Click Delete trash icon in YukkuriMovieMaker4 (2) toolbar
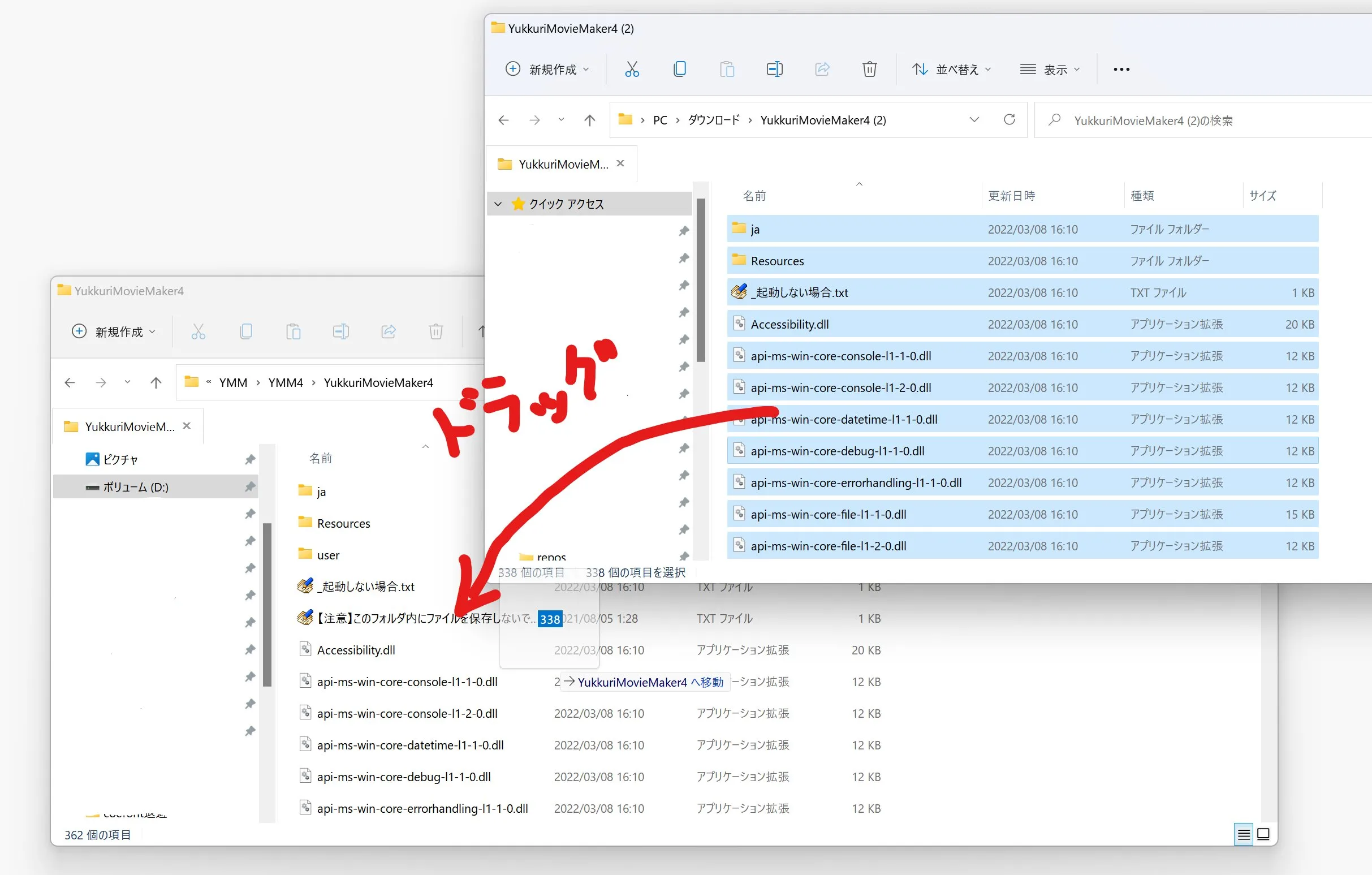The image size is (1372, 875). 869,70
